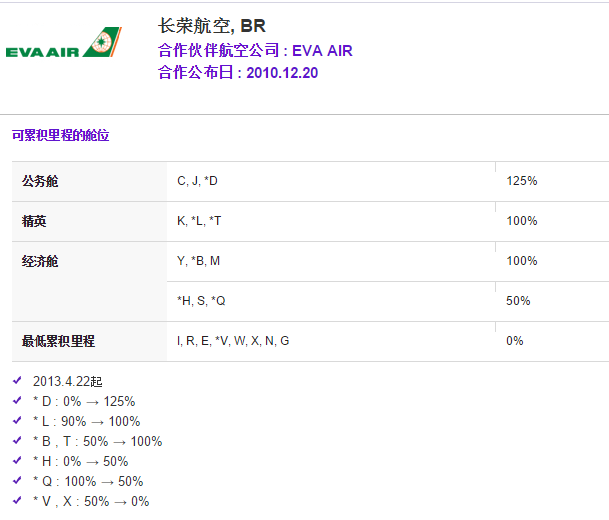The height and width of the screenshot is (520, 609).
Task: Click the checkmark beside Q : 100% → 50%
Action: pos(17,481)
